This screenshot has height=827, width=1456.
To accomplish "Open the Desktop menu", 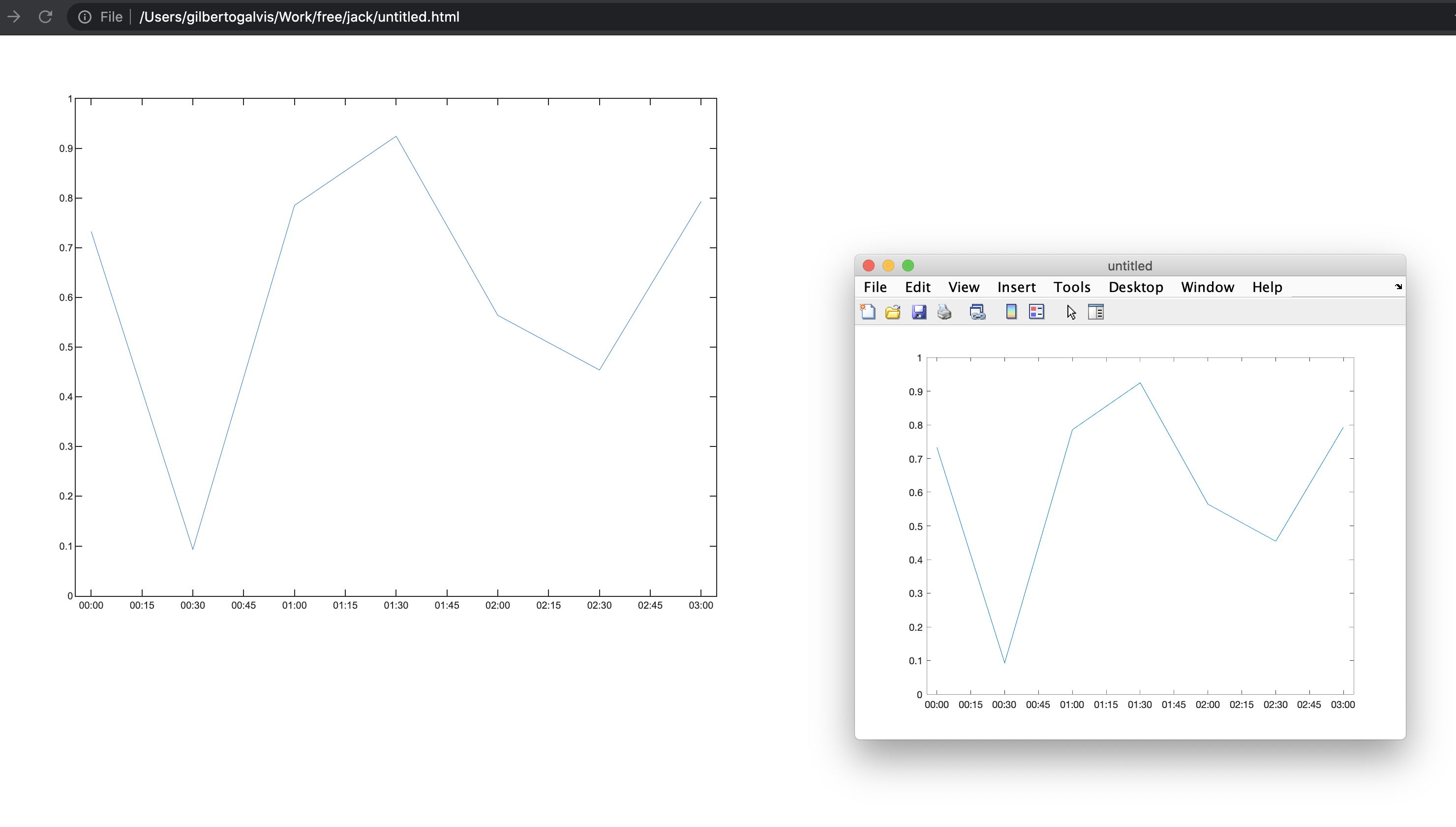I will 1136,287.
